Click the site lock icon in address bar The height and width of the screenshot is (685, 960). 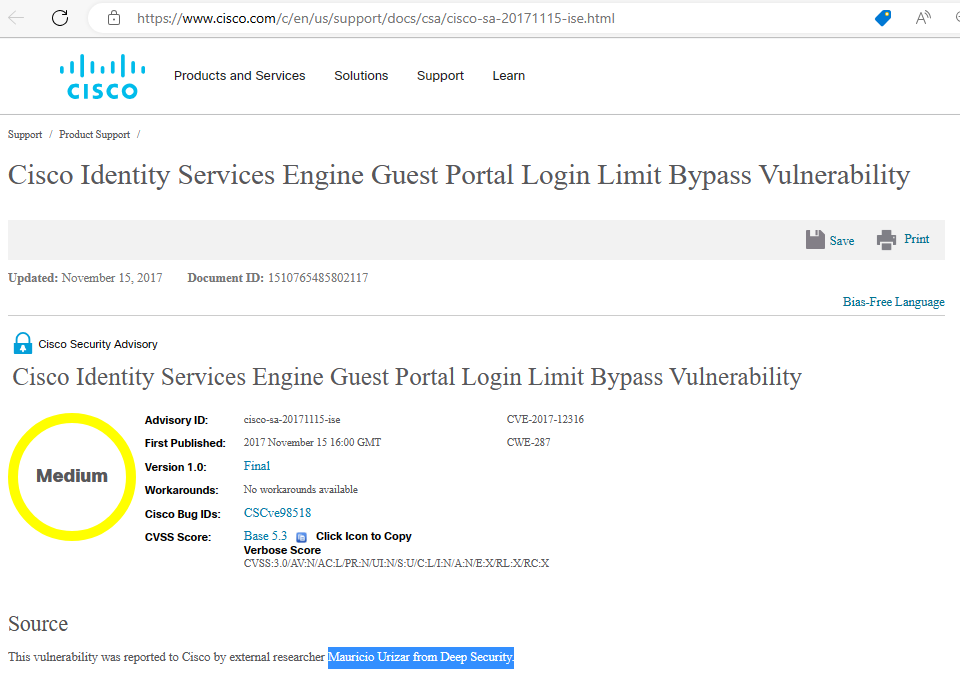pos(114,18)
